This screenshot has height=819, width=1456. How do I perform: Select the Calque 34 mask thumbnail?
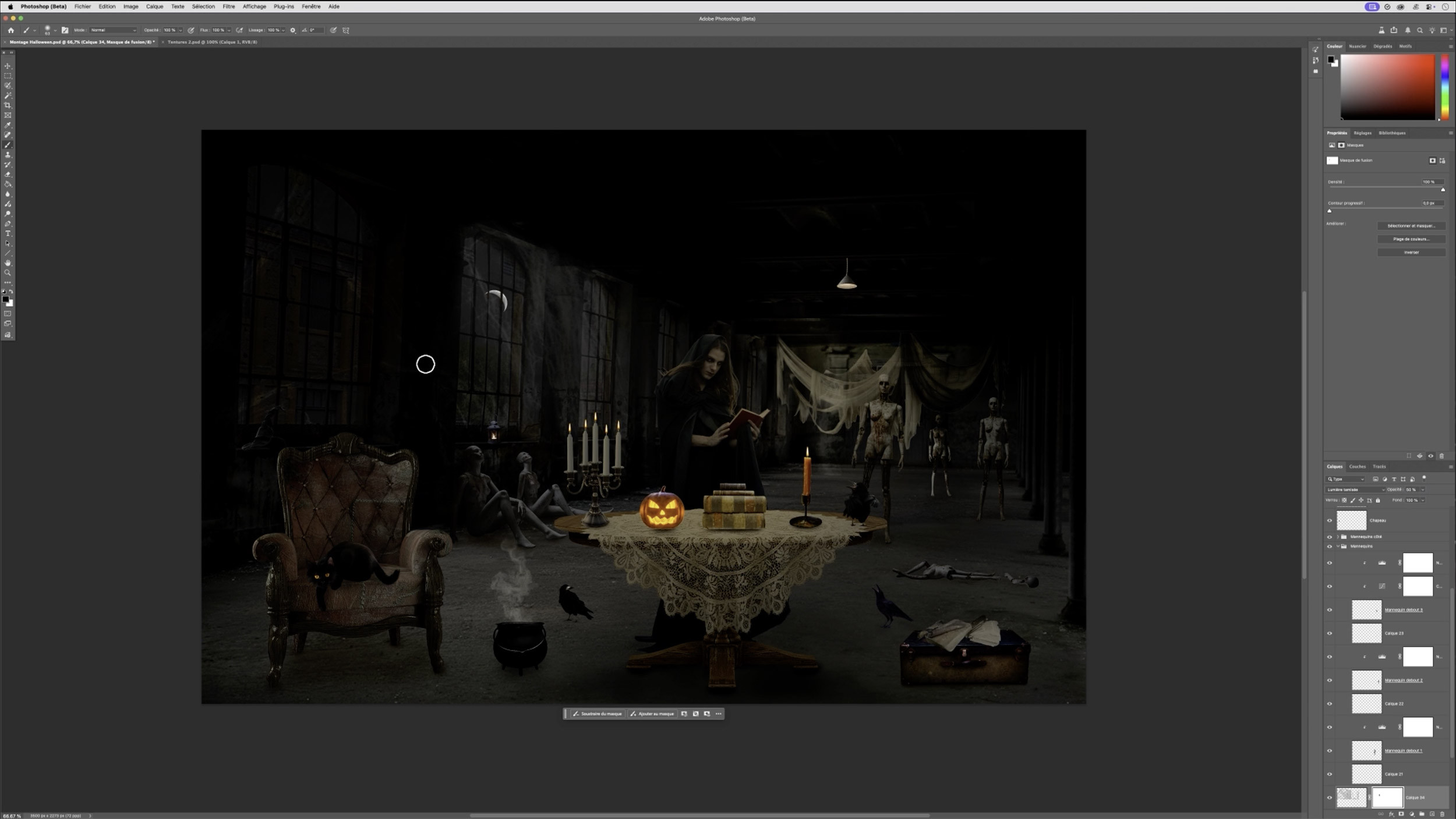(1387, 797)
